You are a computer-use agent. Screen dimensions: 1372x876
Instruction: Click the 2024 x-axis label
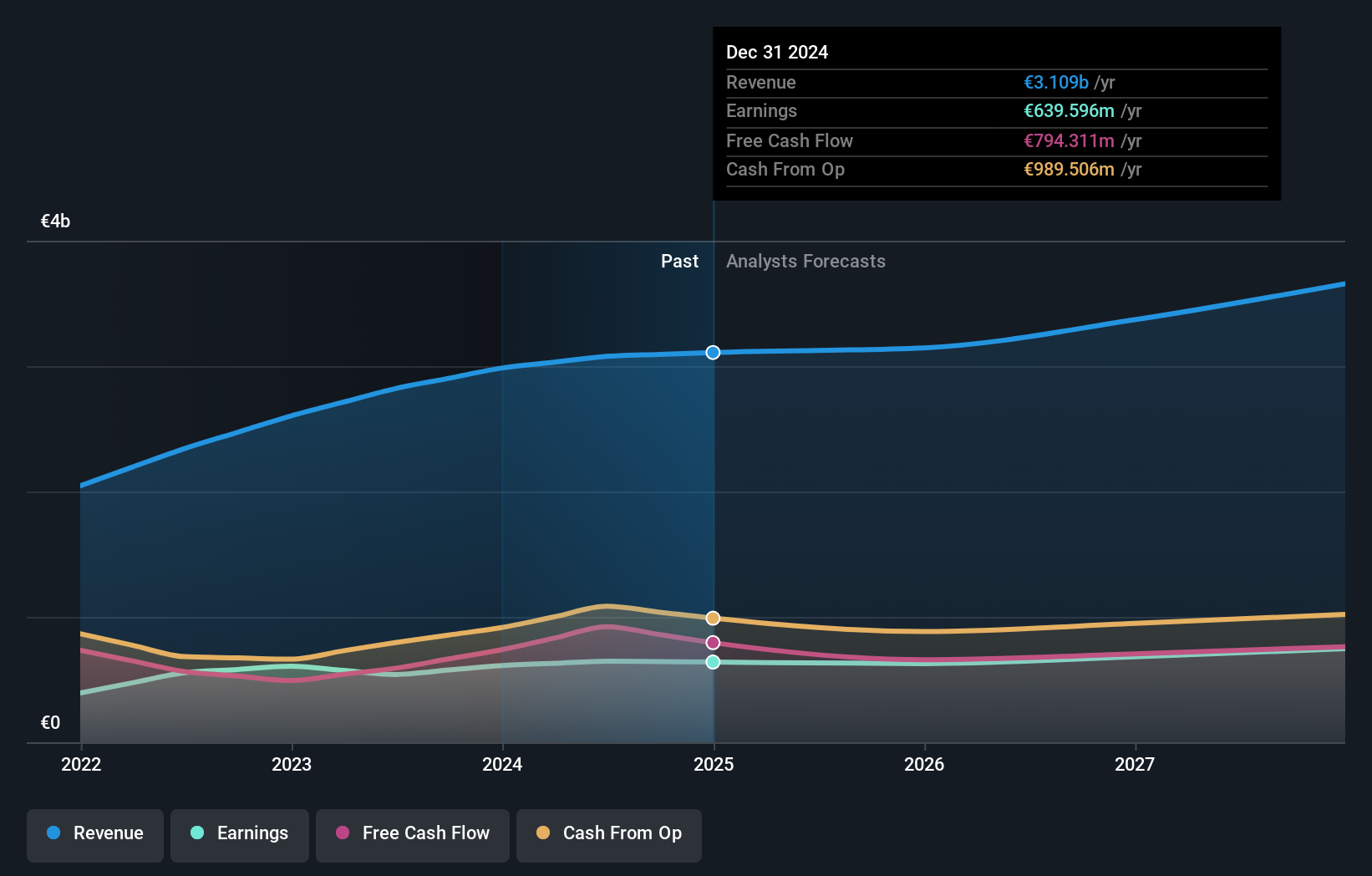(x=502, y=764)
